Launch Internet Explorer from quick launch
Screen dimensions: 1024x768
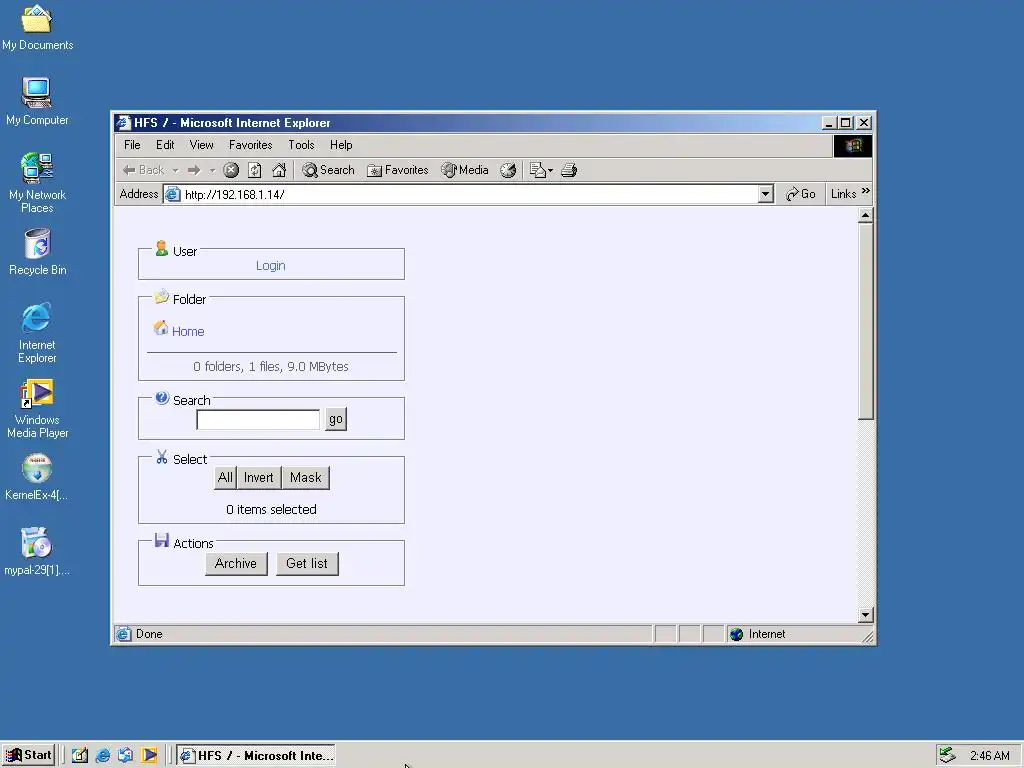pos(103,756)
